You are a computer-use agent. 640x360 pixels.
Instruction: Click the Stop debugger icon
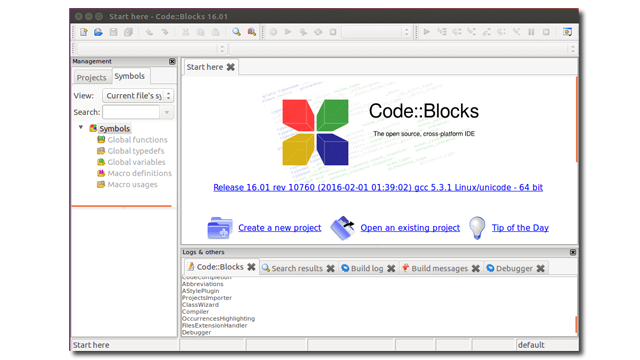click(546, 32)
